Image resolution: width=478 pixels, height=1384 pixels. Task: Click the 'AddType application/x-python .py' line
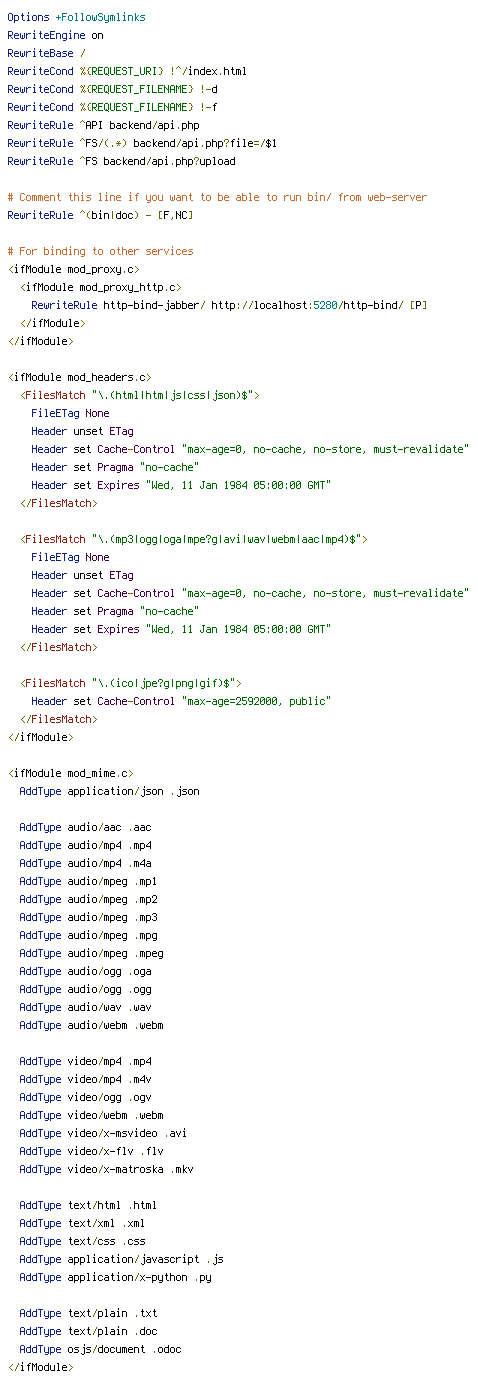pyautogui.click(x=115, y=1277)
